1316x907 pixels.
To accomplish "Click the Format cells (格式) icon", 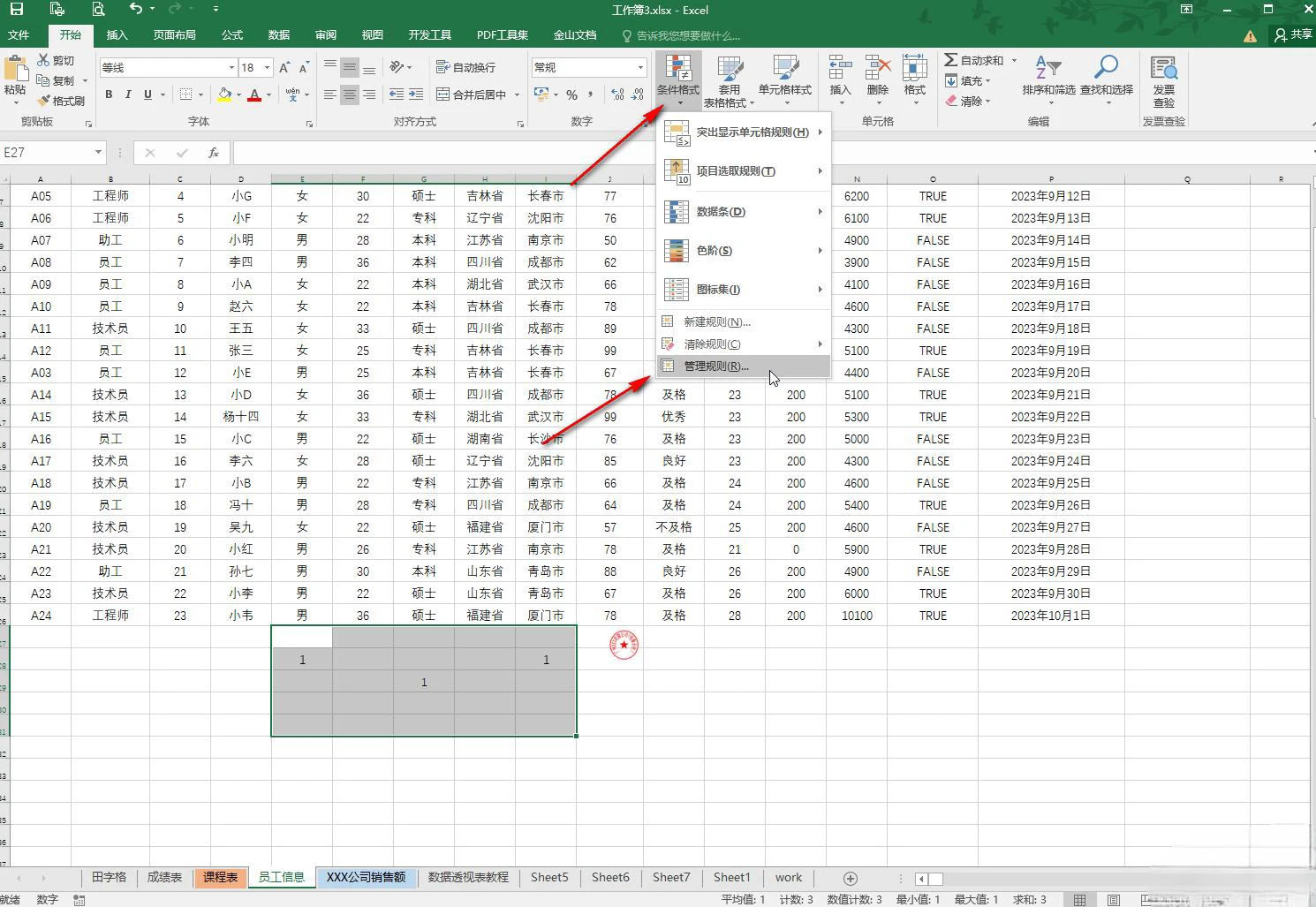I will (x=914, y=68).
